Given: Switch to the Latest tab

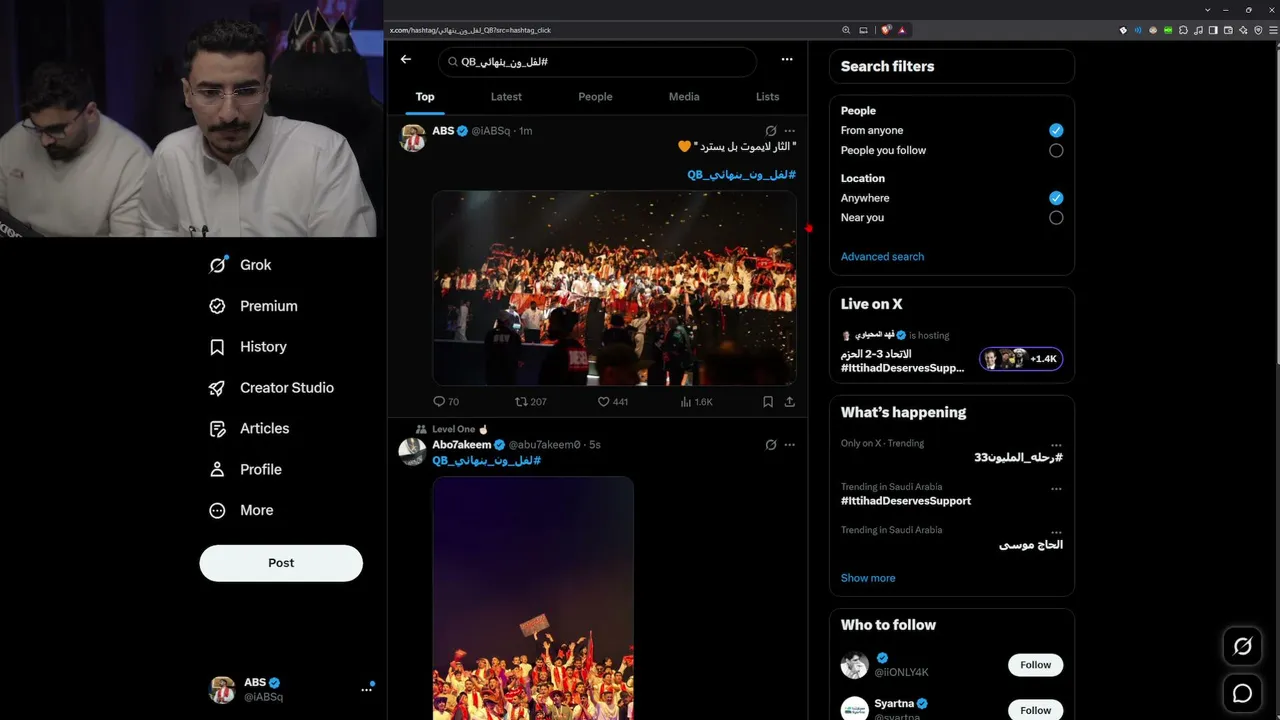Looking at the screenshot, I should pos(506,97).
